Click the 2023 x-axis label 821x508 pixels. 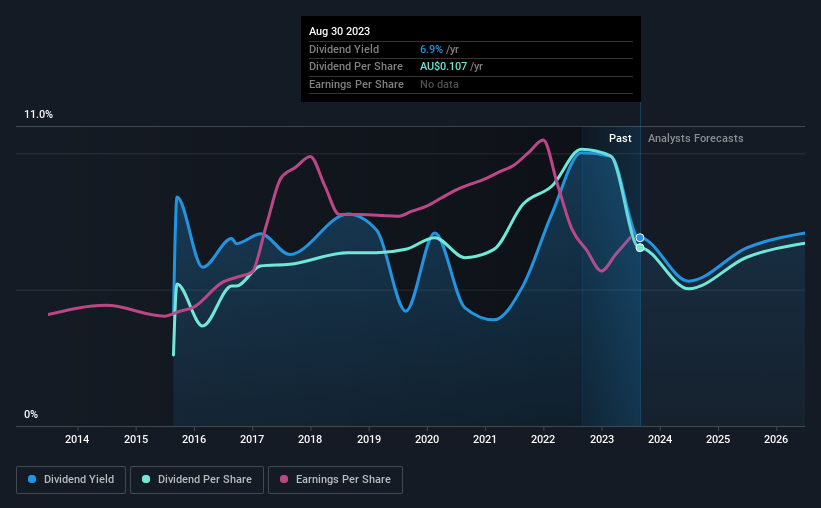pos(602,439)
